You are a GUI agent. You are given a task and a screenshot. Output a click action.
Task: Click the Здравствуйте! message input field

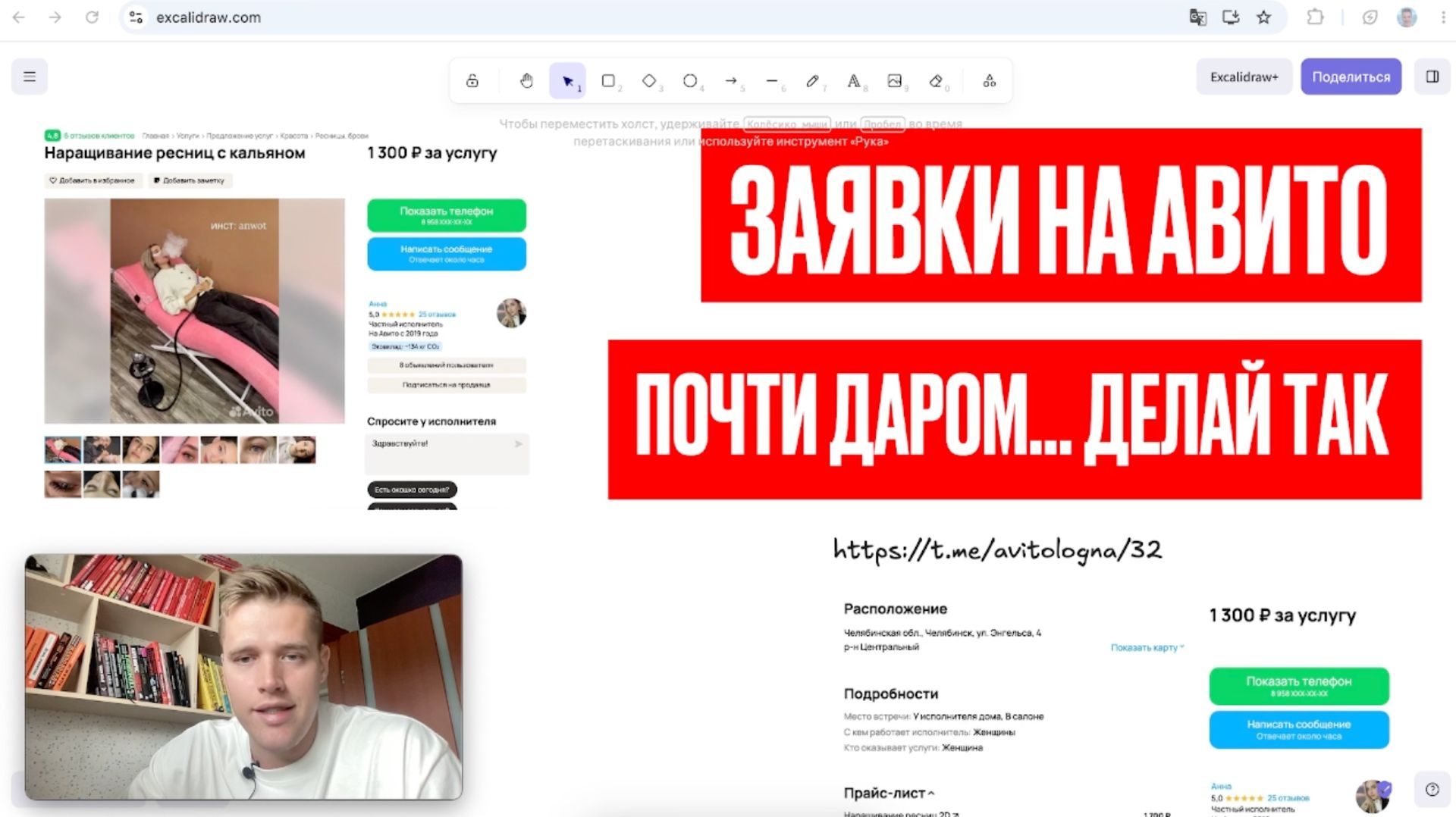pos(447,453)
